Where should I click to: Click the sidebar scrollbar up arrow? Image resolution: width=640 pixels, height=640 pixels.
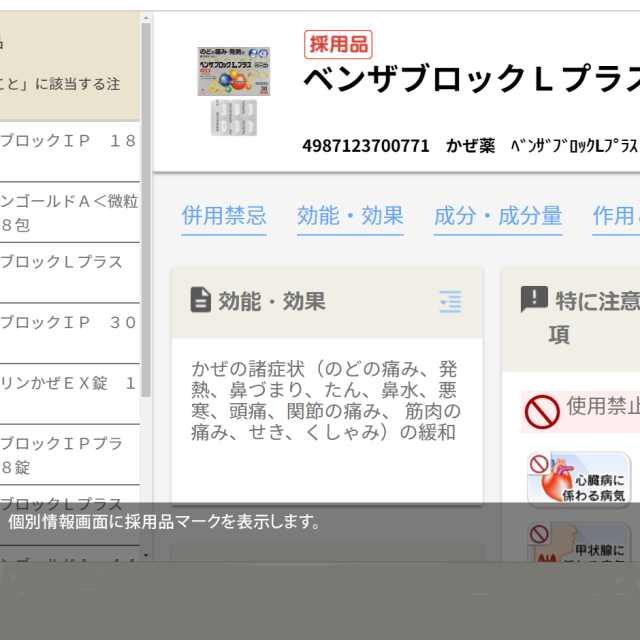pos(146,18)
